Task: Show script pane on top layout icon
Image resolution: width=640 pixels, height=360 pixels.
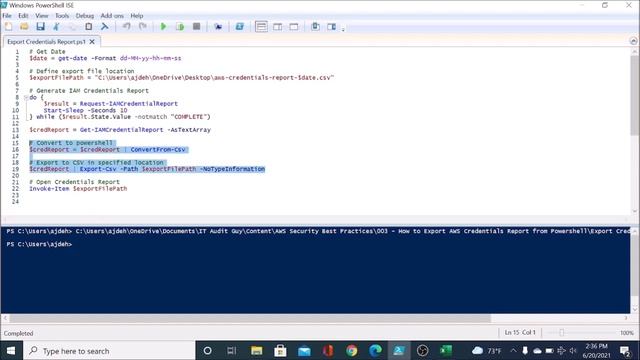Action: coord(261,27)
